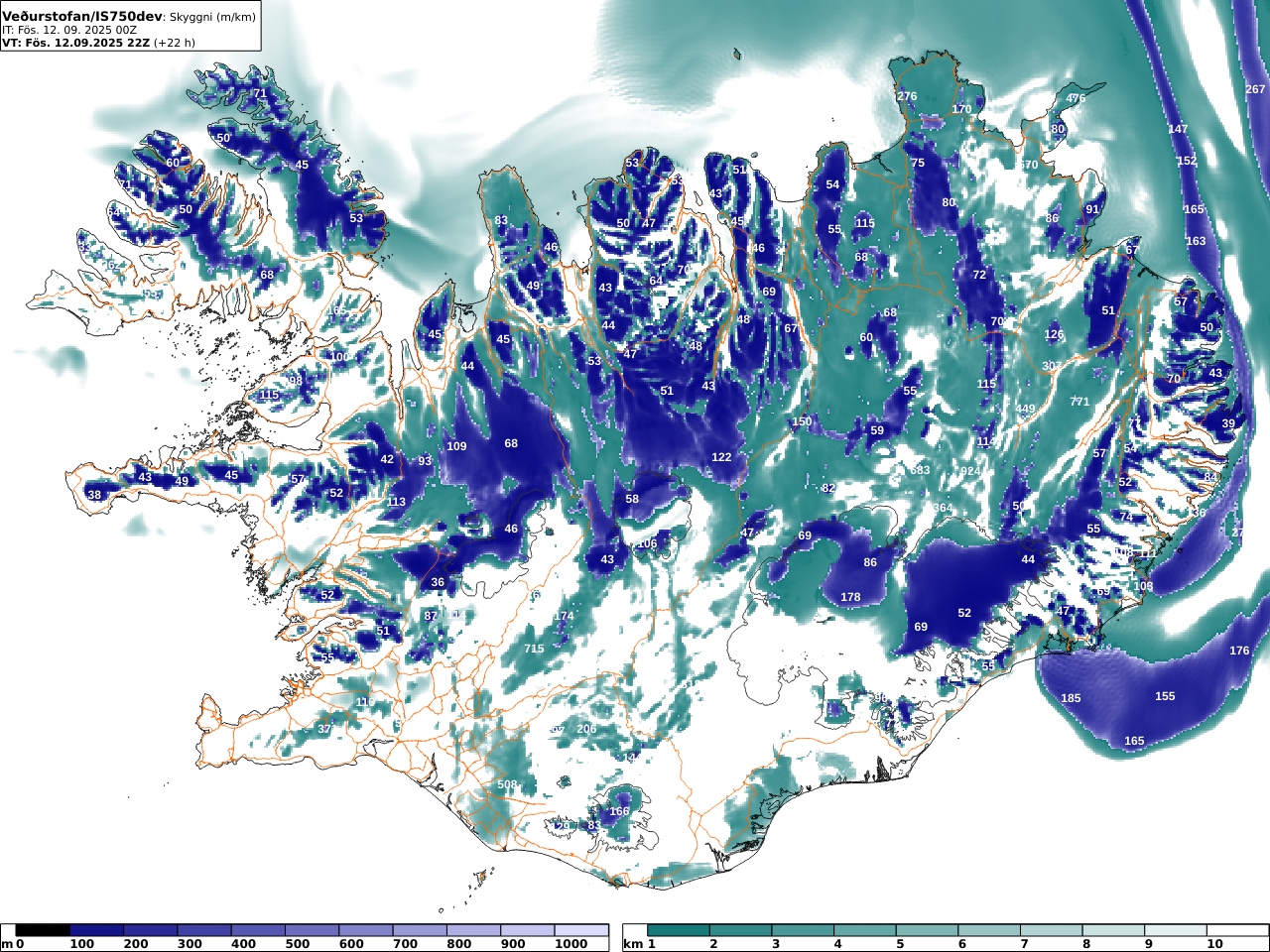Click the map value 150
This screenshot has height=952, width=1270.
coord(802,421)
